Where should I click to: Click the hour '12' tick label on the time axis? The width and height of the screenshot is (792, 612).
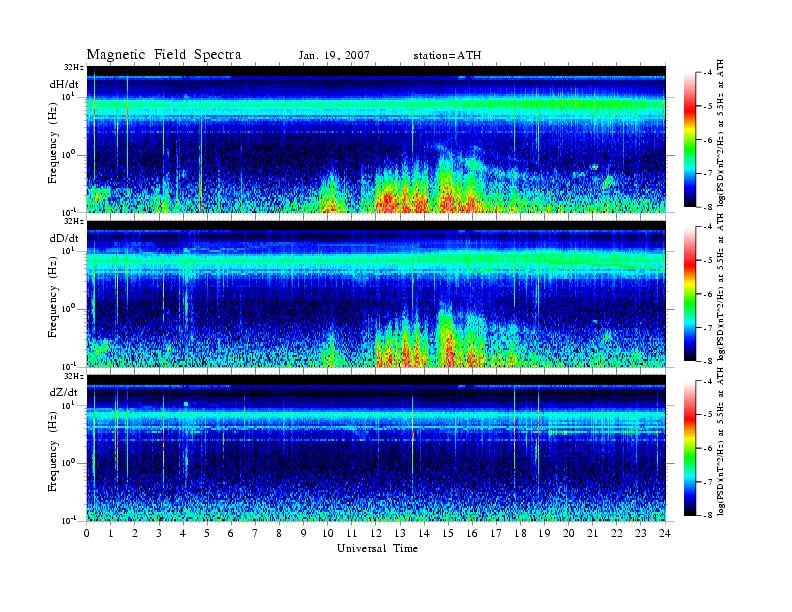(376, 533)
